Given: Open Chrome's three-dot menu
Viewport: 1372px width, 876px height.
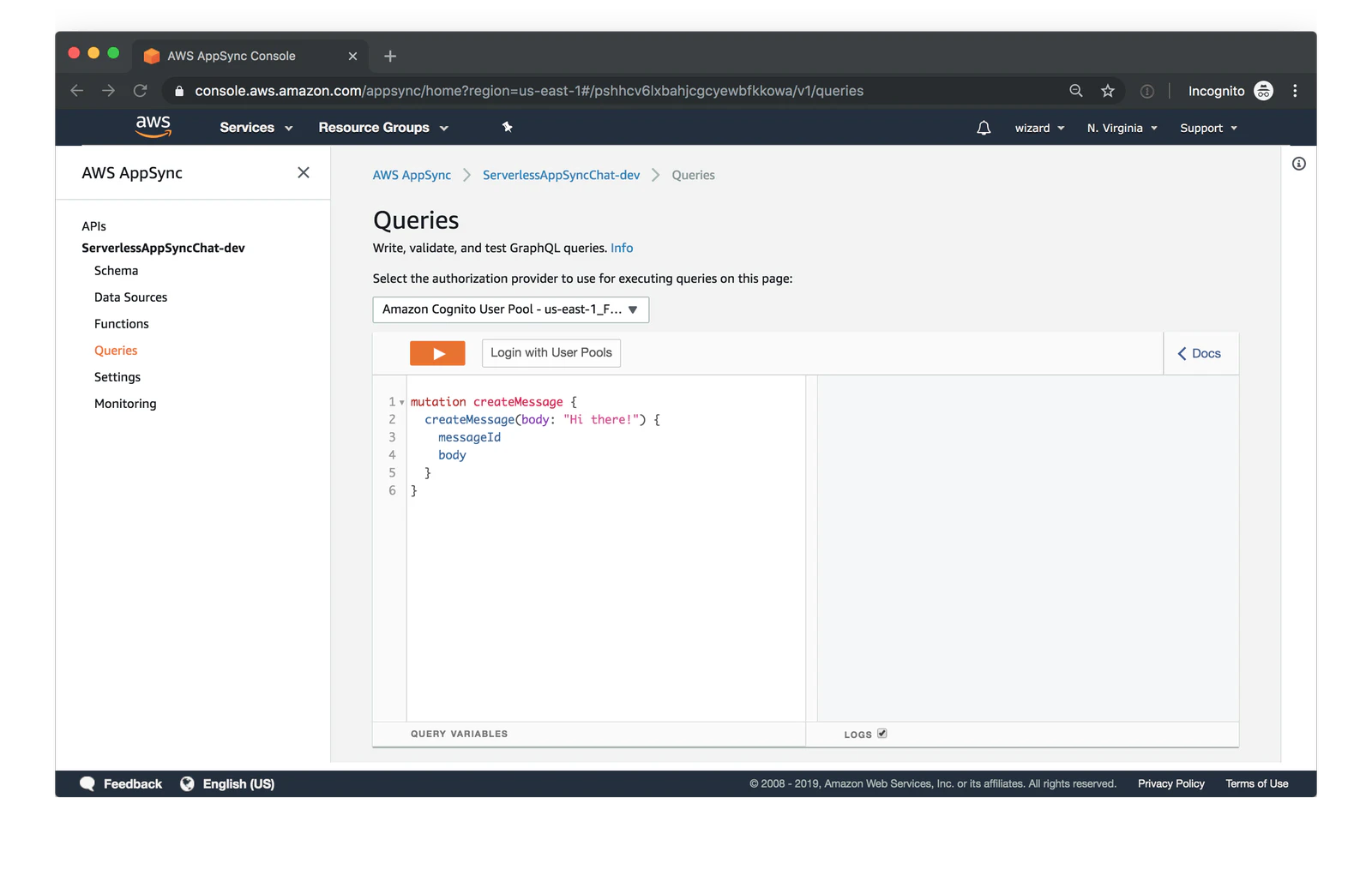Looking at the screenshot, I should coord(1295,90).
